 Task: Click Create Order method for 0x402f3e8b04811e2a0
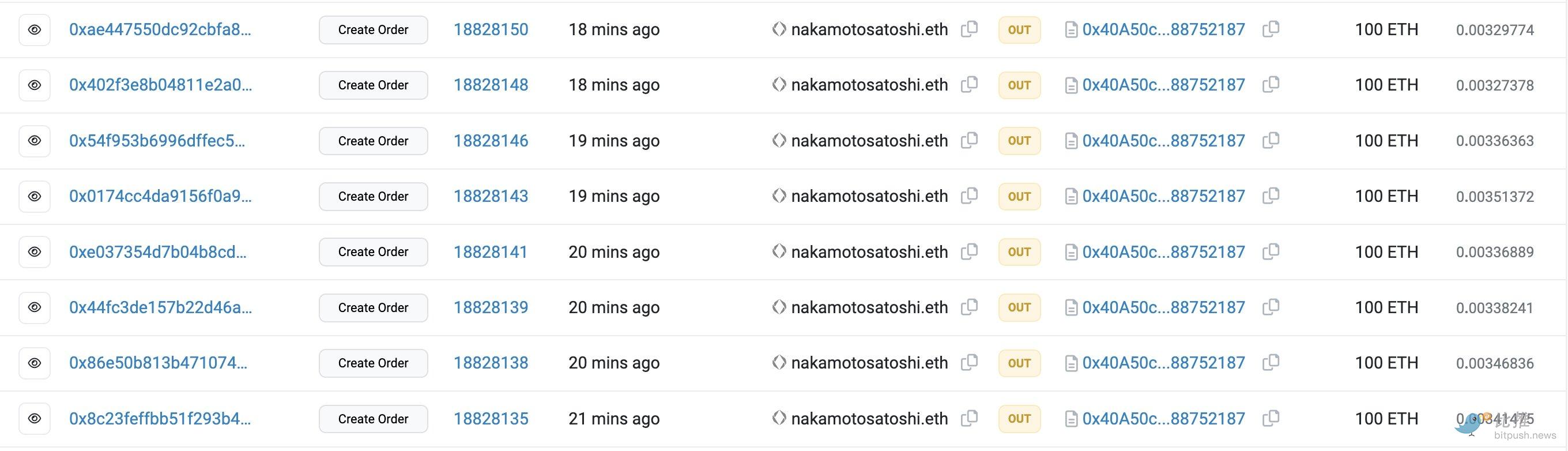[373, 85]
